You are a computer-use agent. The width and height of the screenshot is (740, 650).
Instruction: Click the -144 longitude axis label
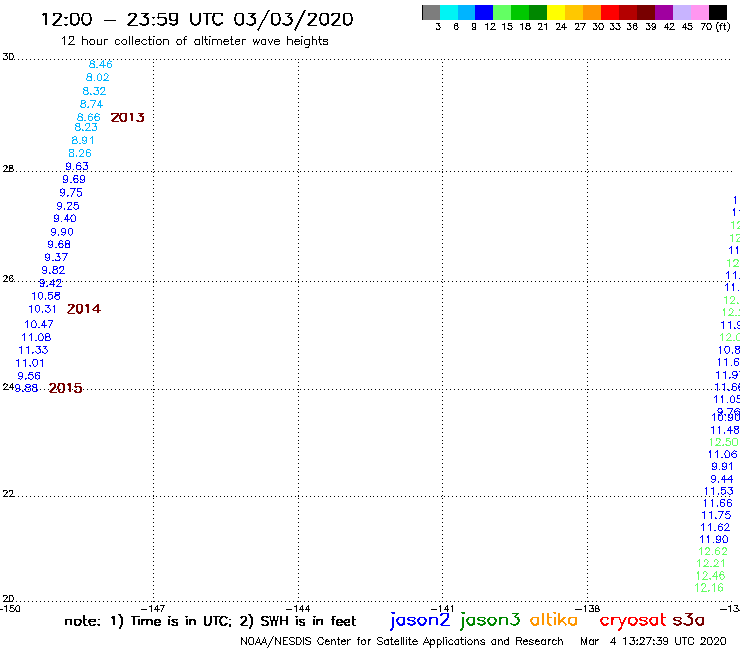299,608
